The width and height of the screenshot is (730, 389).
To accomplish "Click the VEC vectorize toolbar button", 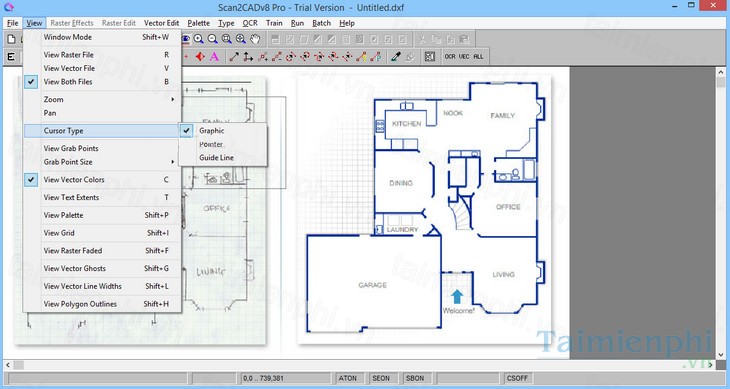I will click(464, 56).
